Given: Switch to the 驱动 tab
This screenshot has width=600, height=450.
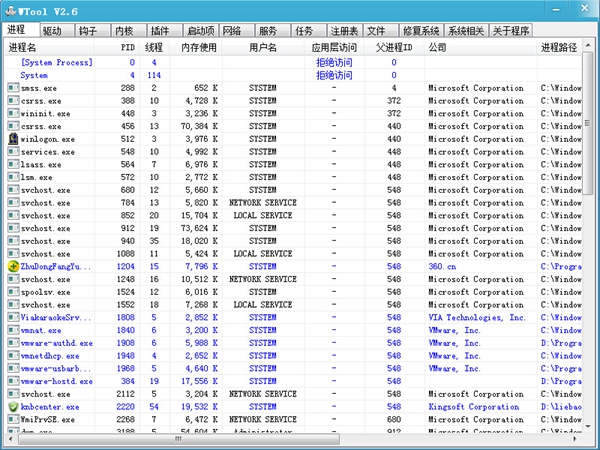Looking at the screenshot, I should tap(52, 32).
